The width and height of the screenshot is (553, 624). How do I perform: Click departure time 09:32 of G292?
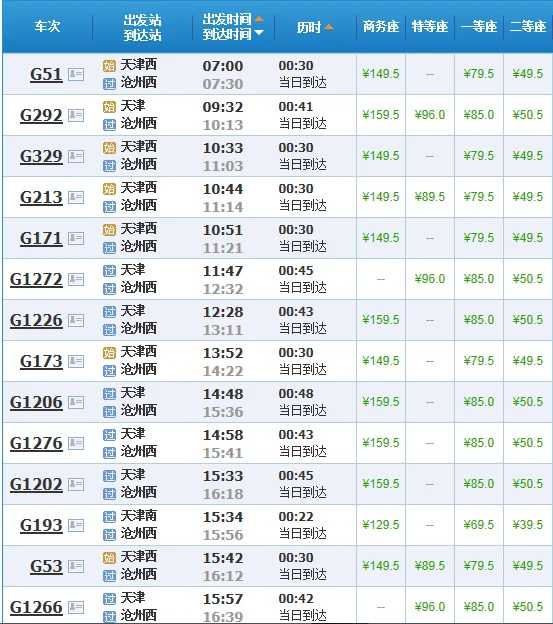tap(223, 107)
